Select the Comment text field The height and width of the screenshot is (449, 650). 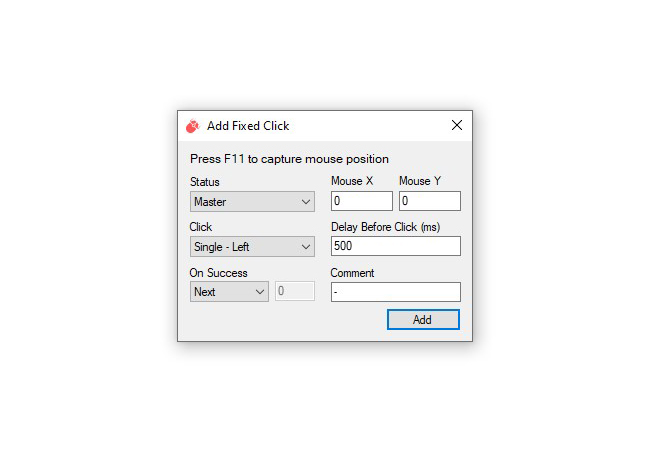pos(395,292)
